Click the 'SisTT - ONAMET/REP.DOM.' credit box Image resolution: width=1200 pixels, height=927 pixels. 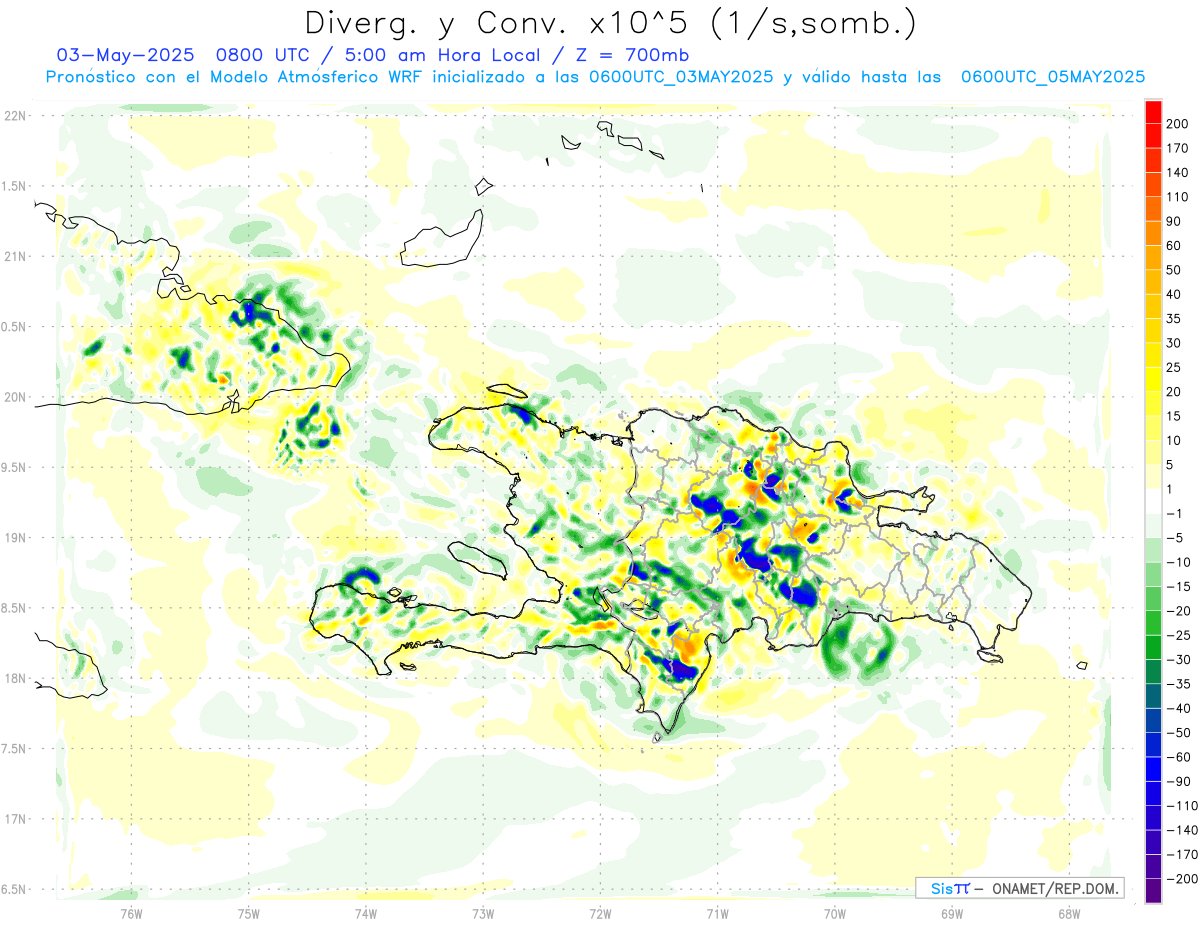click(x=1020, y=888)
